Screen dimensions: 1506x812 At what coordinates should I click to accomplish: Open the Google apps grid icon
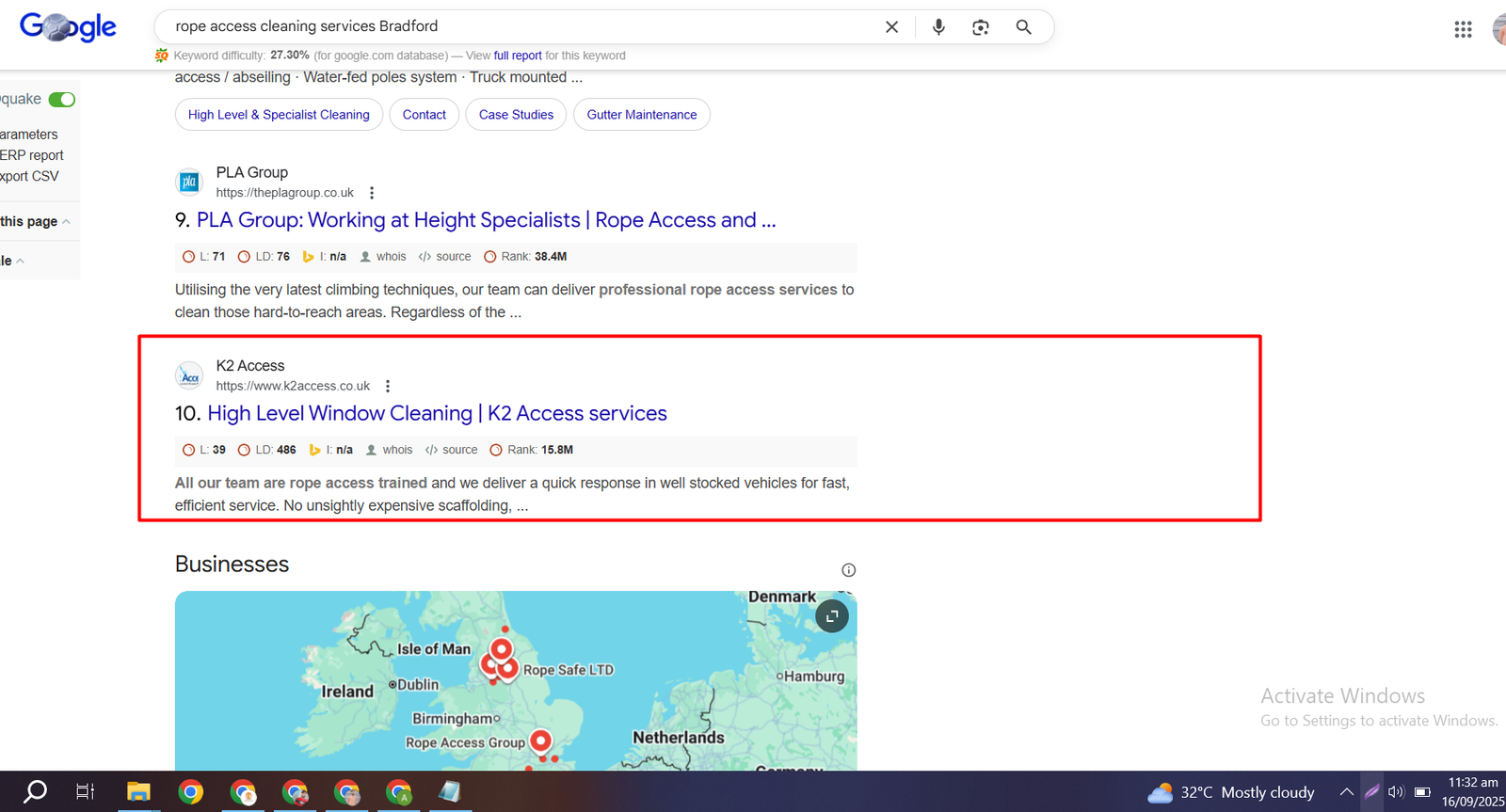1462,29
